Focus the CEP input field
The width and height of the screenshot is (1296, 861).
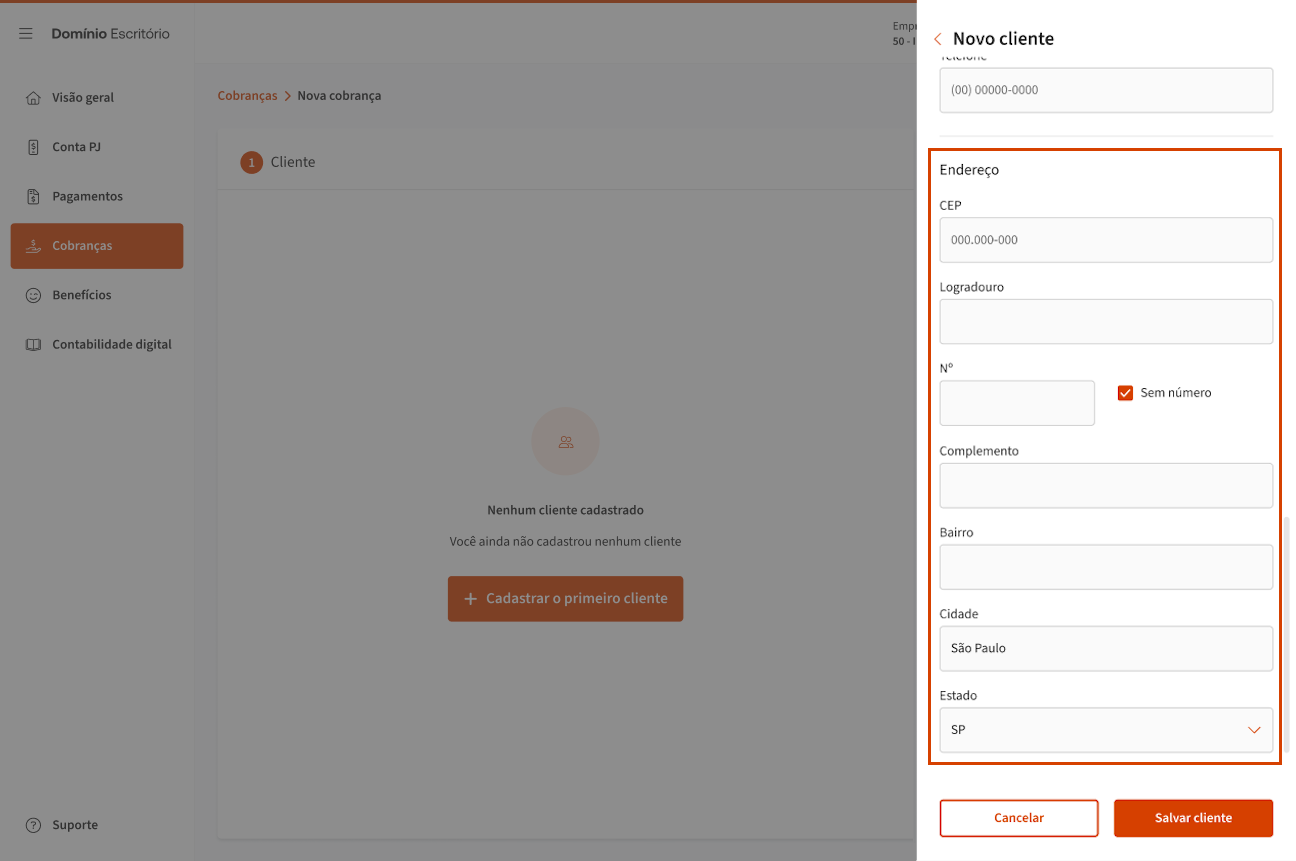coord(1105,240)
